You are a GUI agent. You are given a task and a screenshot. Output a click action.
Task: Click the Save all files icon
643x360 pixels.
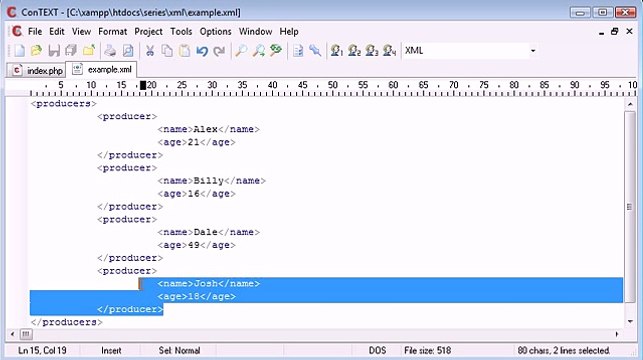71,51
